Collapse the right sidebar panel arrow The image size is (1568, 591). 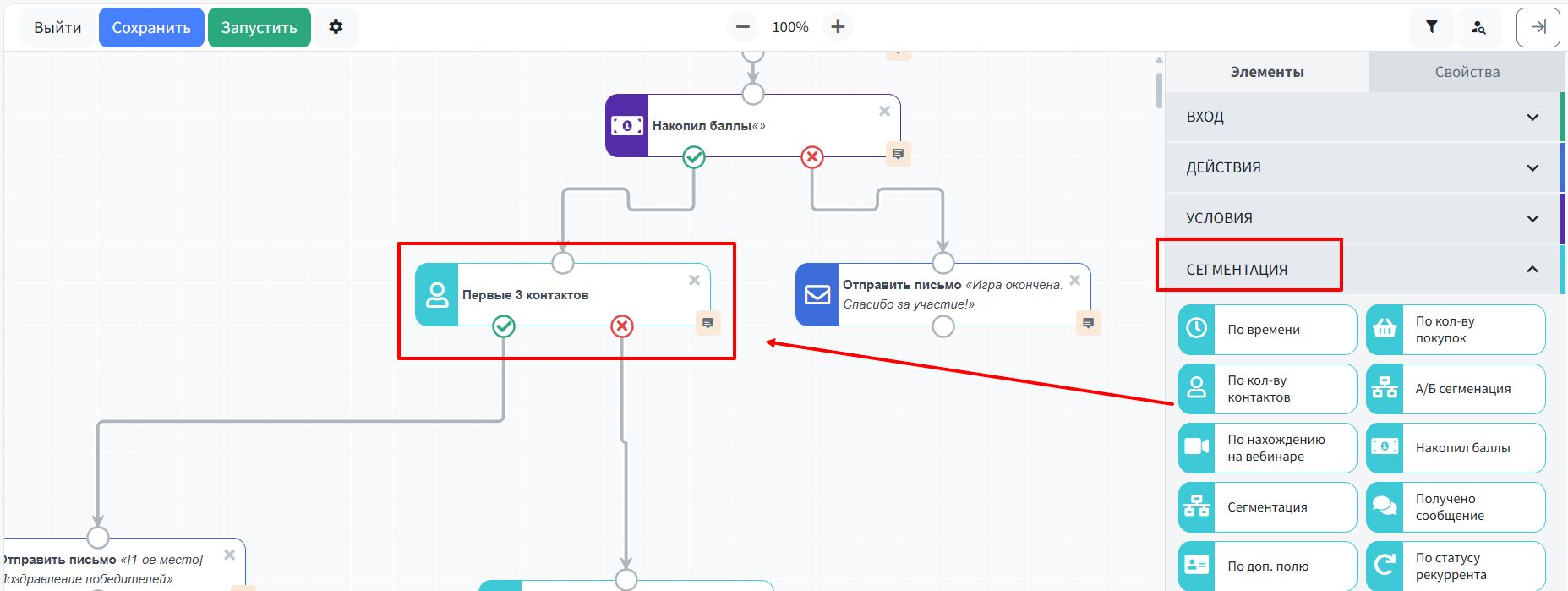pyautogui.click(x=1538, y=27)
